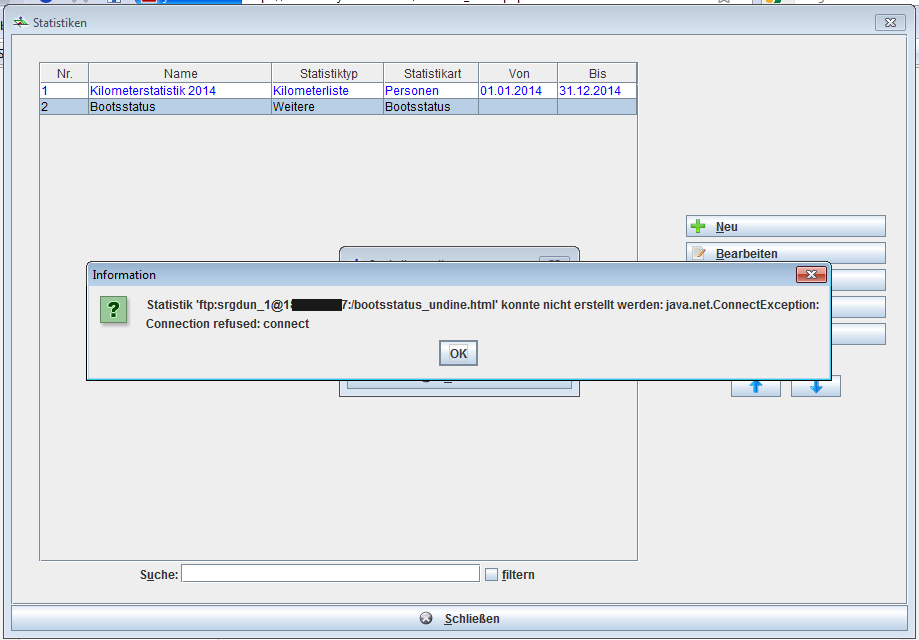Click the Statistiken window title icon
The height and width of the screenshot is (640, 919).
[x=21, y=22]
